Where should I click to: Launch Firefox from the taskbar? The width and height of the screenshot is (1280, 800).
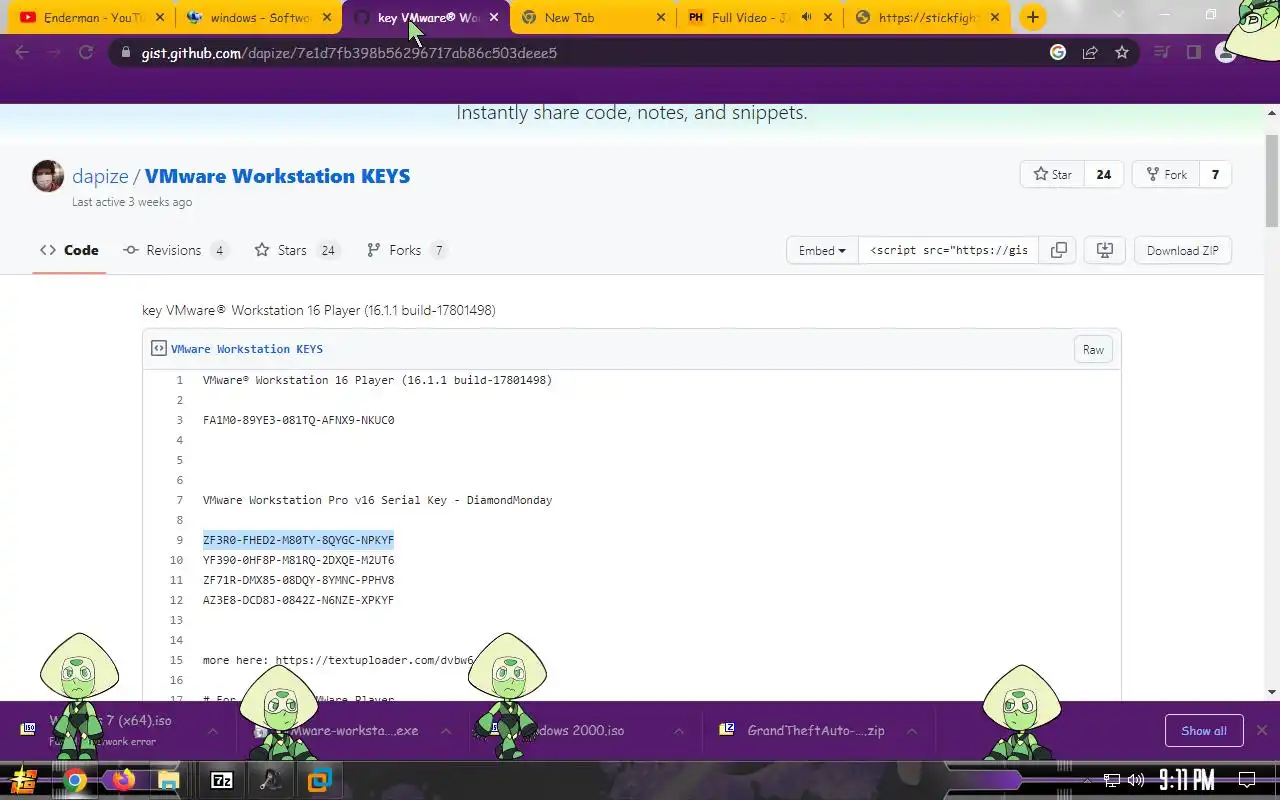pos(123,780)
